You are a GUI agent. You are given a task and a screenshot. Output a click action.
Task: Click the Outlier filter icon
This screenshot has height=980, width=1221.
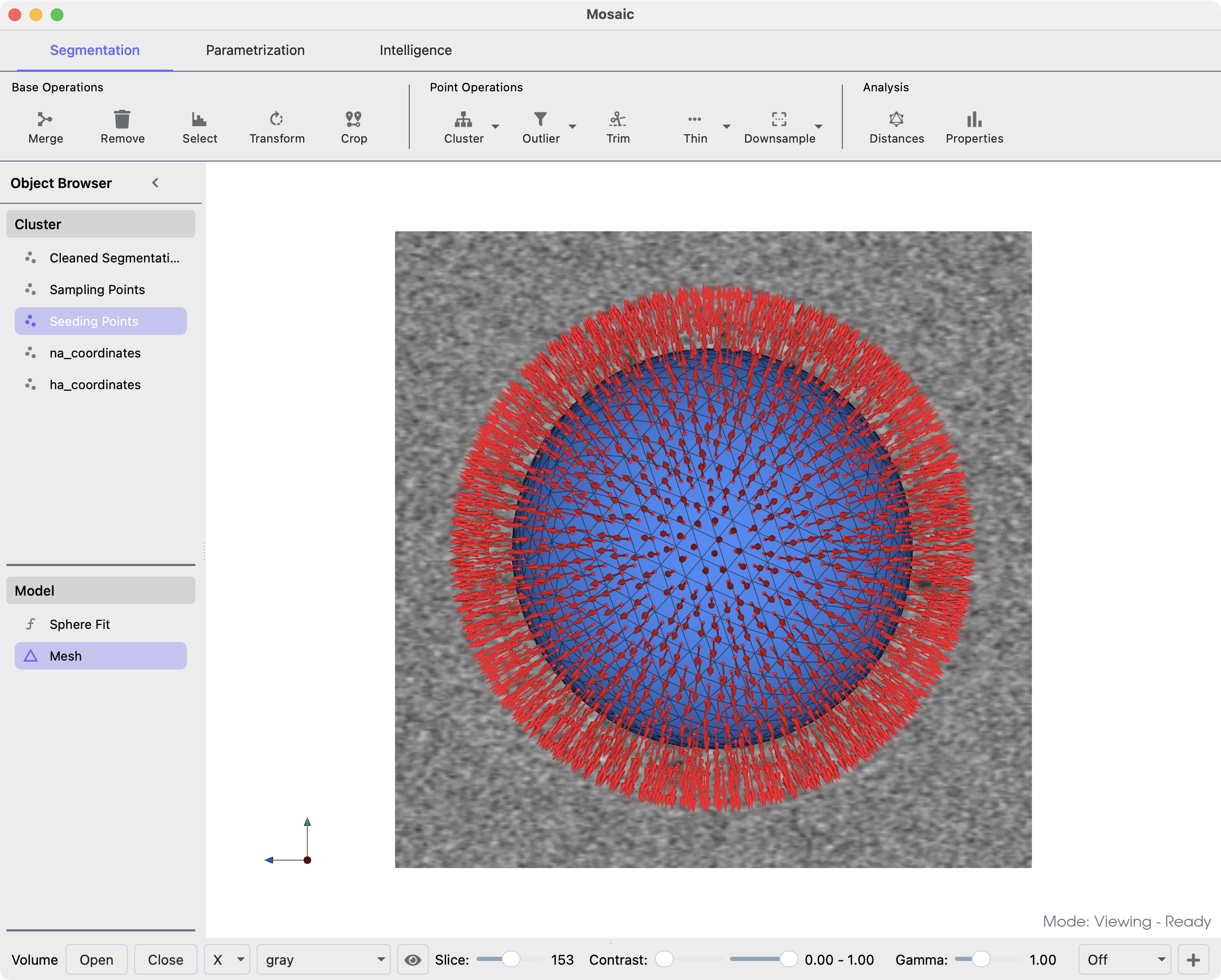click(x=540, y=119)
